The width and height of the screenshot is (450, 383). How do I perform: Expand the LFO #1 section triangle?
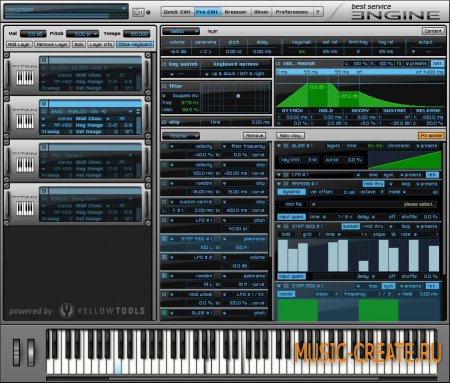(x=279, y=175)
